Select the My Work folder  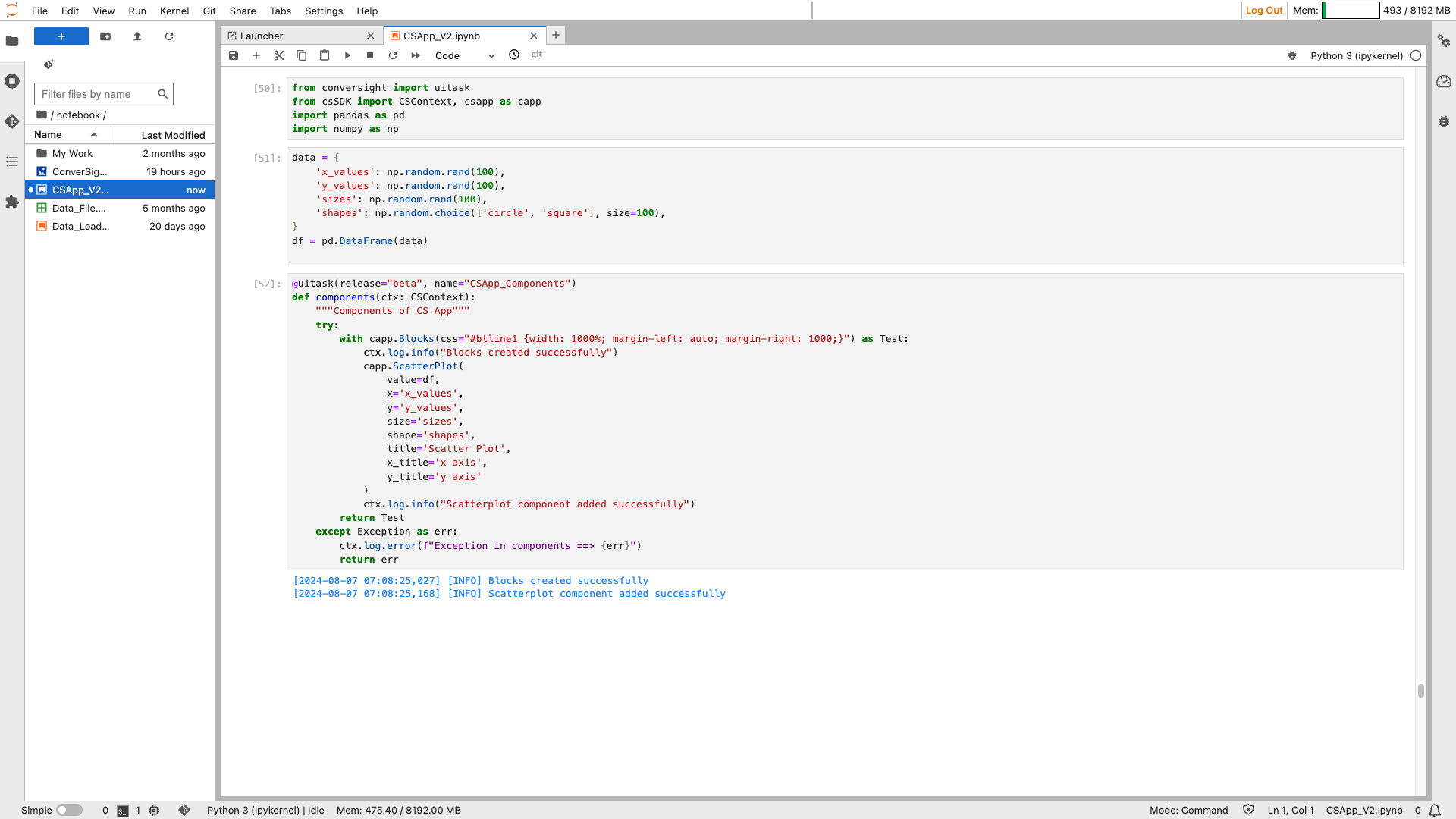[x=120, y=153]
